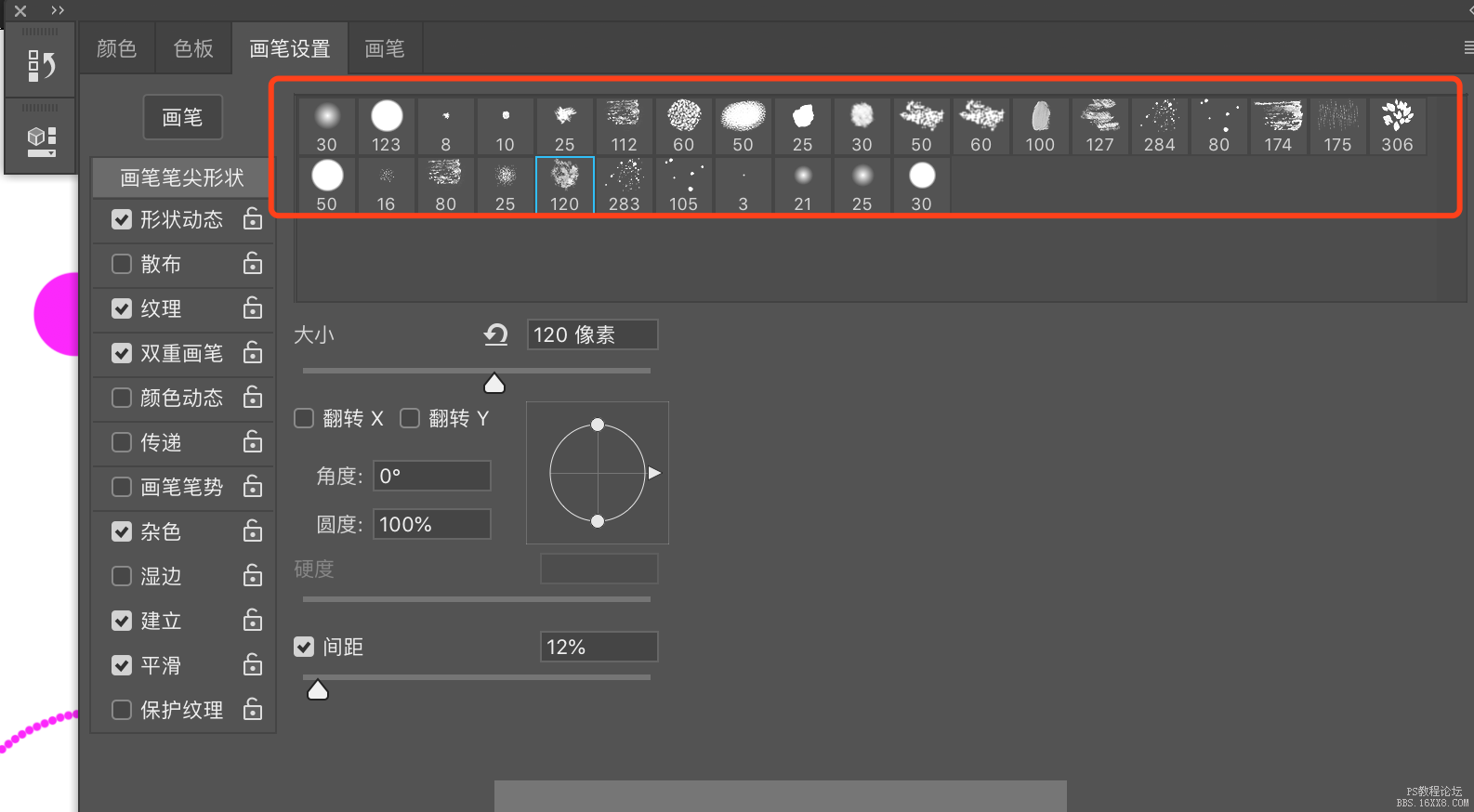Enable the 画笔笔势 checkbox
The width and height of the screenshot is (1474, 812).
[x=122, y=487]
